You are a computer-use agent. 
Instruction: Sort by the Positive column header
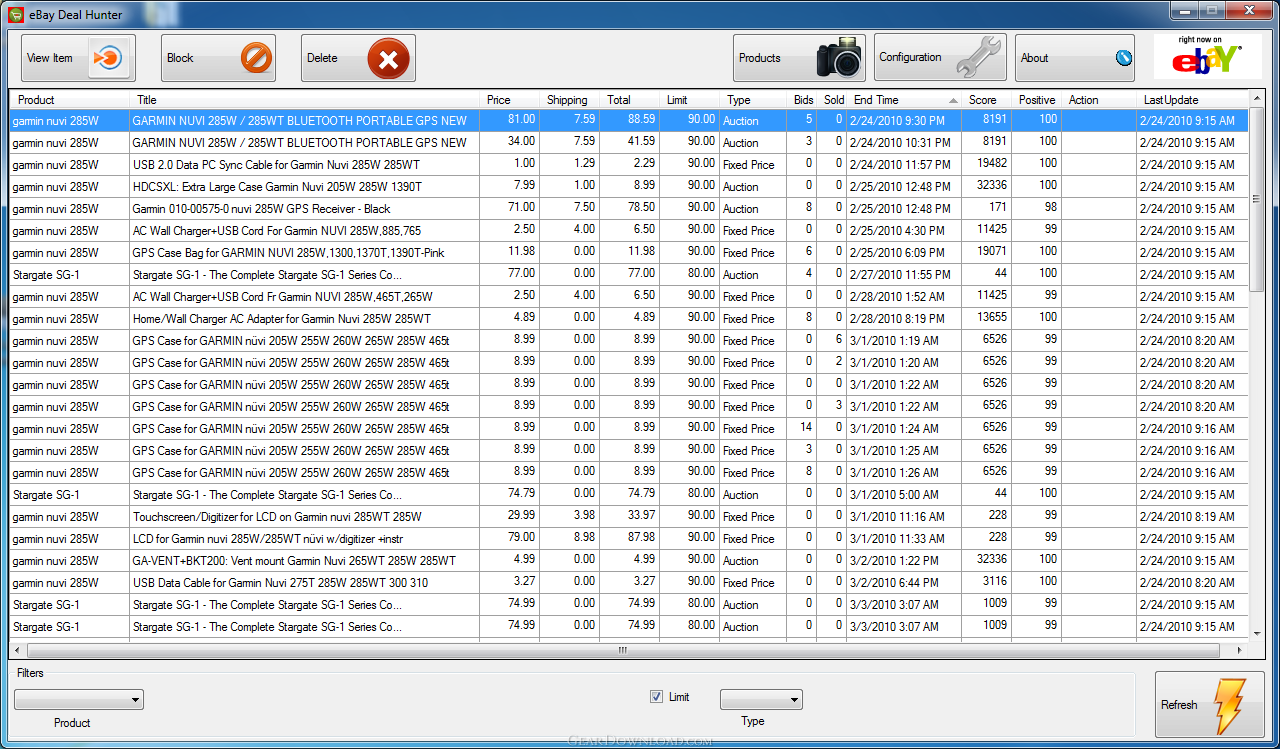[1037, 100]
